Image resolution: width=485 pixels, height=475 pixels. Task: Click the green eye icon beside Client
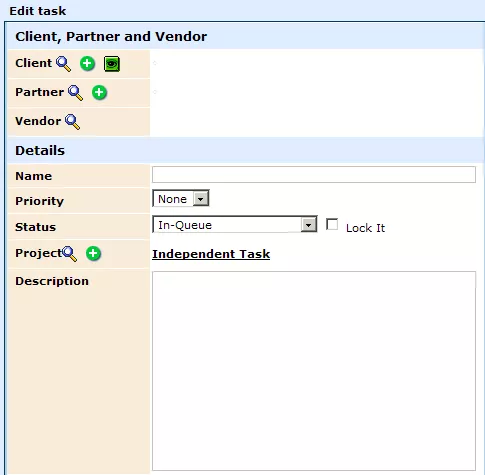click(x=112, y=64)
